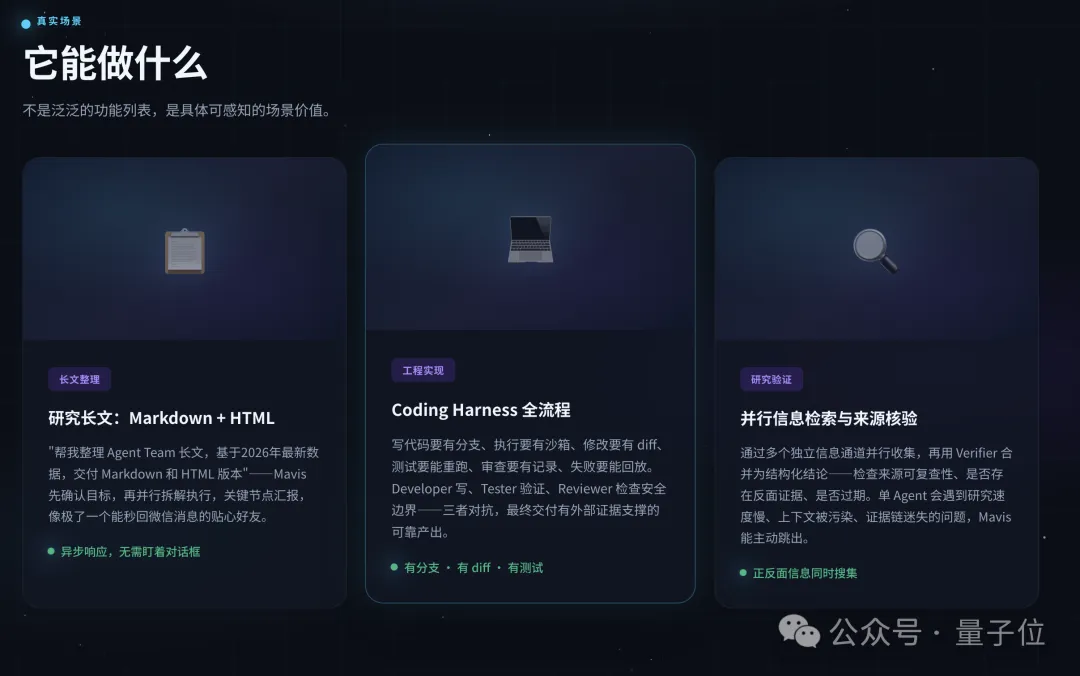Click the 公众号 · 量子位 watermark text
The image size is (1080, 676).
937,632
